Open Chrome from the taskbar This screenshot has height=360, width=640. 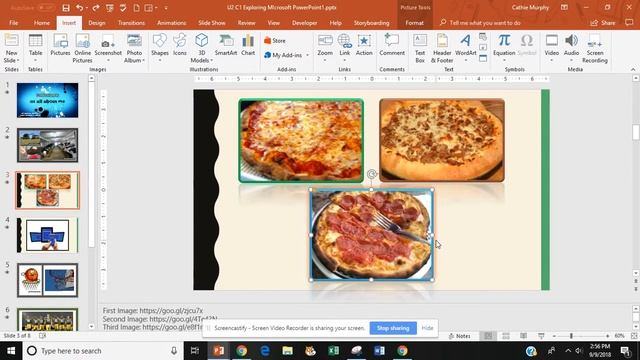(242, 351)
